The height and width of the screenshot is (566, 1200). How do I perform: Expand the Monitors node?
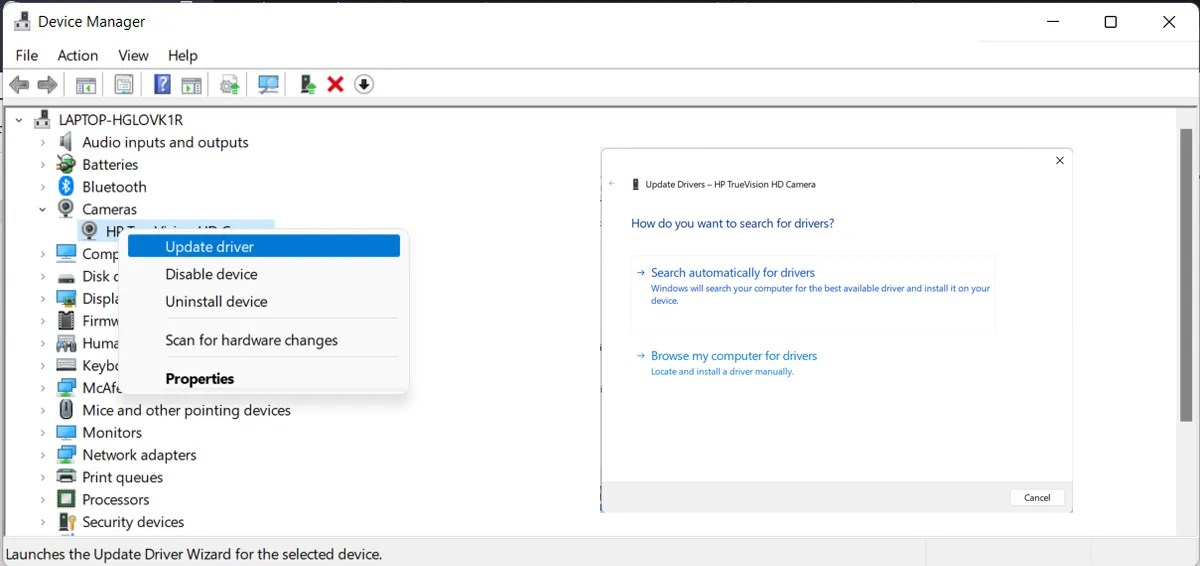42,433
